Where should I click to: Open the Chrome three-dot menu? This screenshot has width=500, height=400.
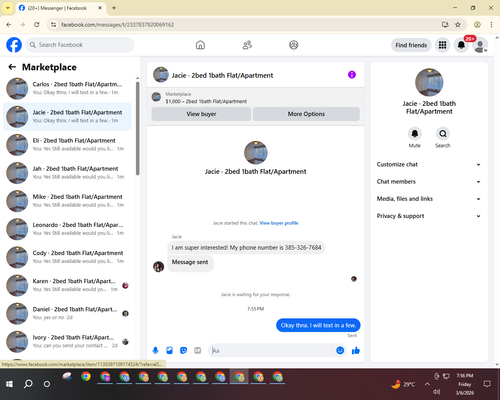pos(491,24)
